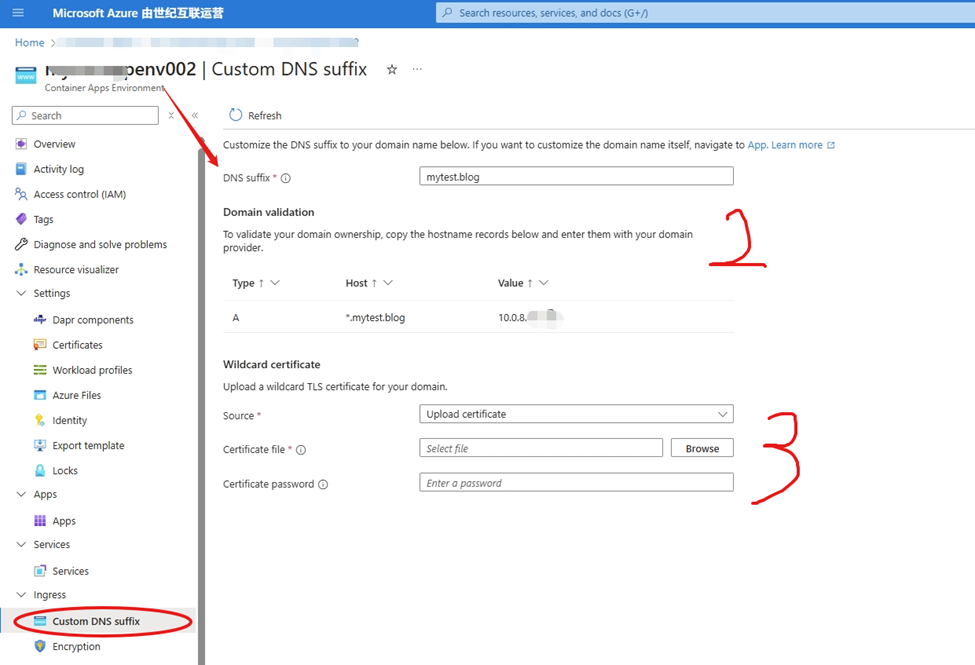Click the favorite star icon next to title
The width and height of the screenshot is (975, 665).
(392, 70)
